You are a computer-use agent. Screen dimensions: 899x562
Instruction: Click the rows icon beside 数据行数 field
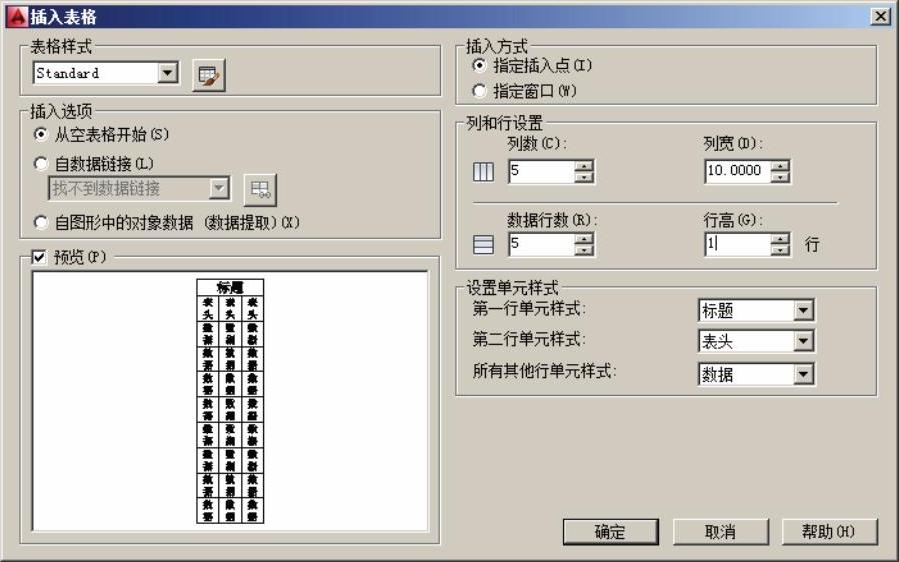(483, 243)
